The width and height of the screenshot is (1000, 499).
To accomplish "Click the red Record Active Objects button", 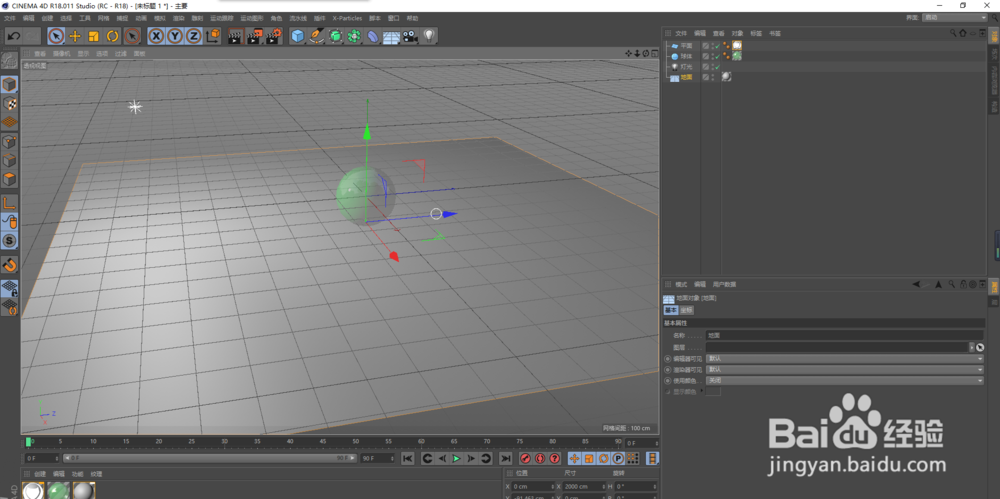I will 526,458.
